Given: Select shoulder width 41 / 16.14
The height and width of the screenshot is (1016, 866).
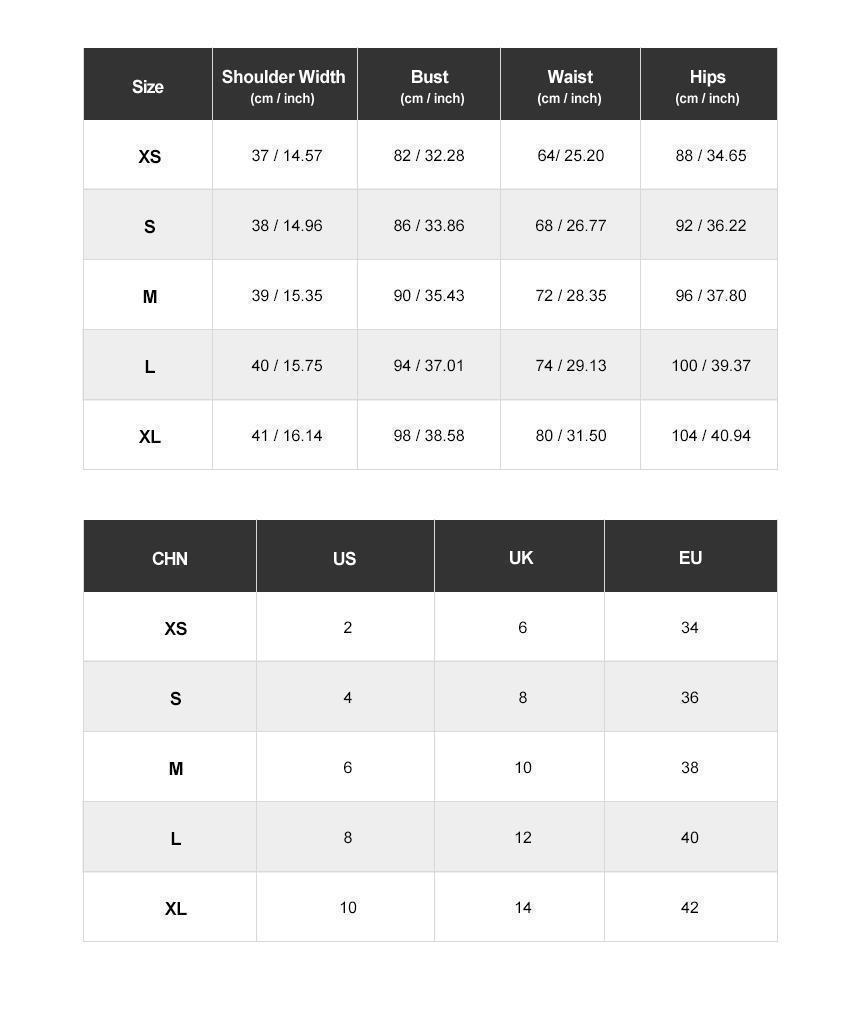Looking at the screenshot, I should 286,435.
